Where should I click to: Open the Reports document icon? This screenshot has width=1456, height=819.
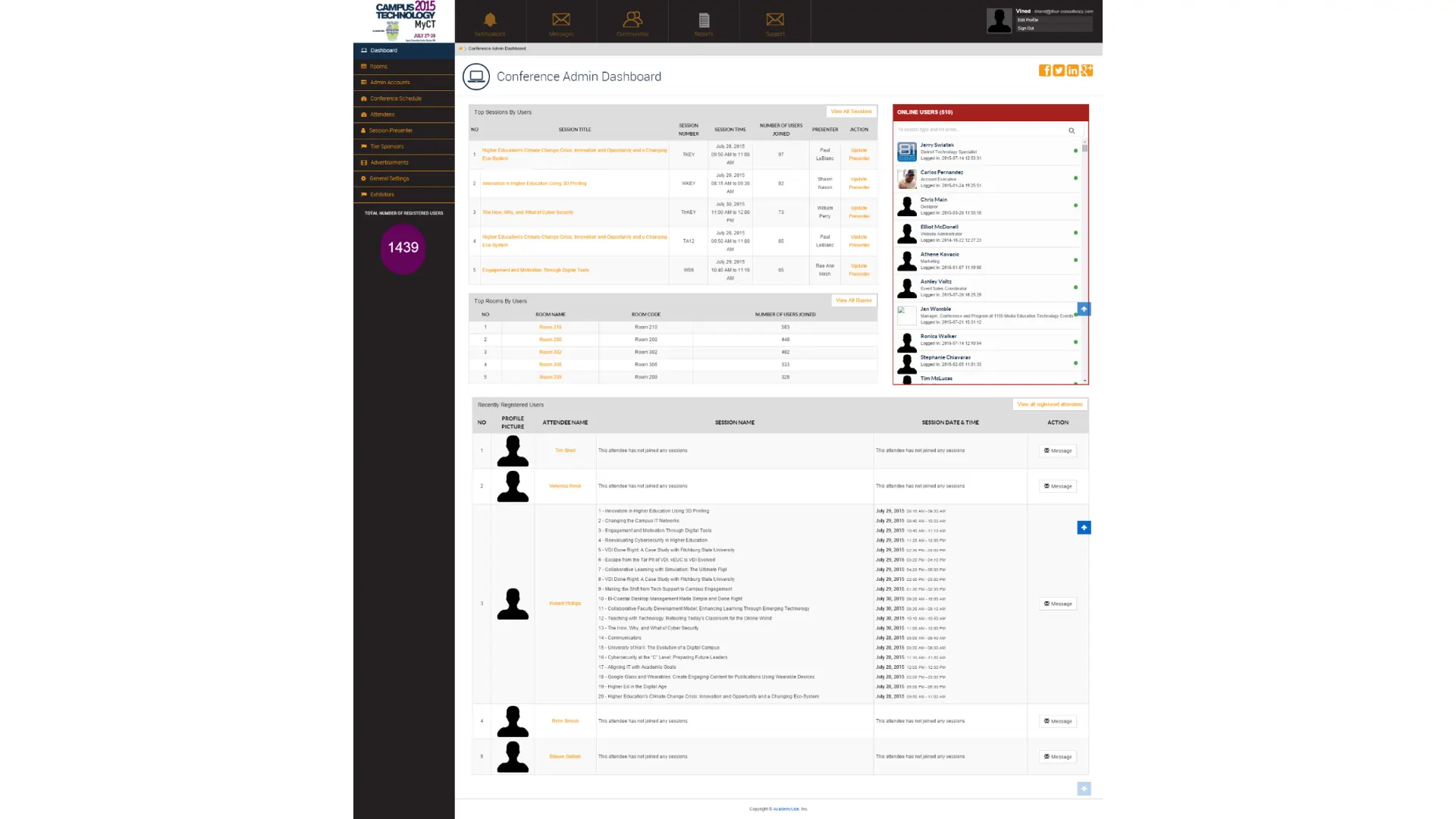(704, 21)
